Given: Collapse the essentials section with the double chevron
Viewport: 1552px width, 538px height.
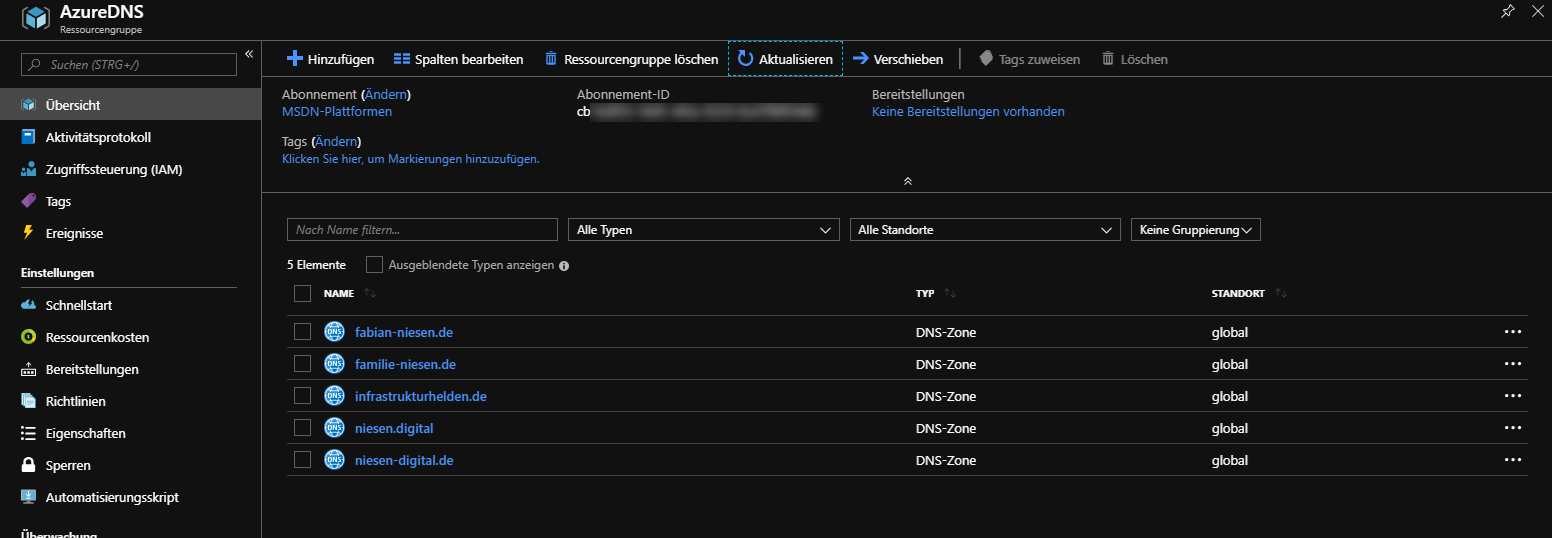Looking at the screenshot, I should [x=907, y=181].
